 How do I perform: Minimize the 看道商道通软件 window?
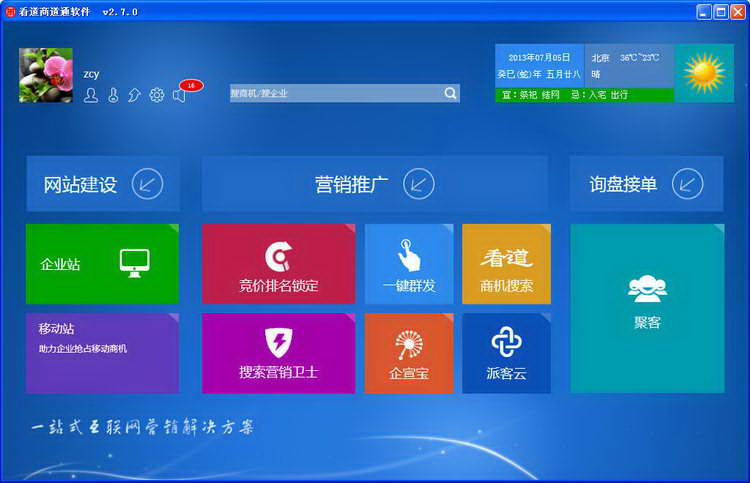[x=703, y=12]
